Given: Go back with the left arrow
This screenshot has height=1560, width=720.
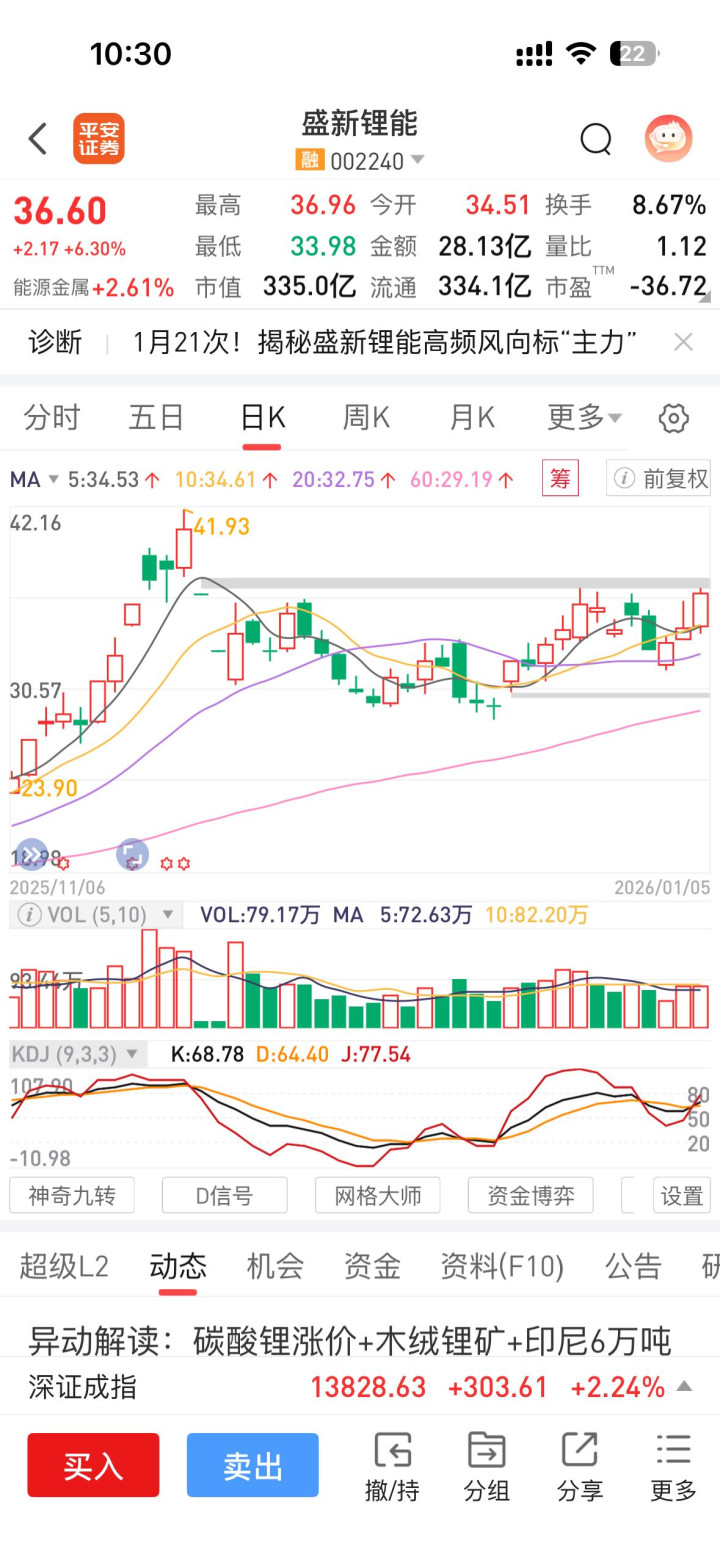Looking at the screenshot, I should 38,139.
